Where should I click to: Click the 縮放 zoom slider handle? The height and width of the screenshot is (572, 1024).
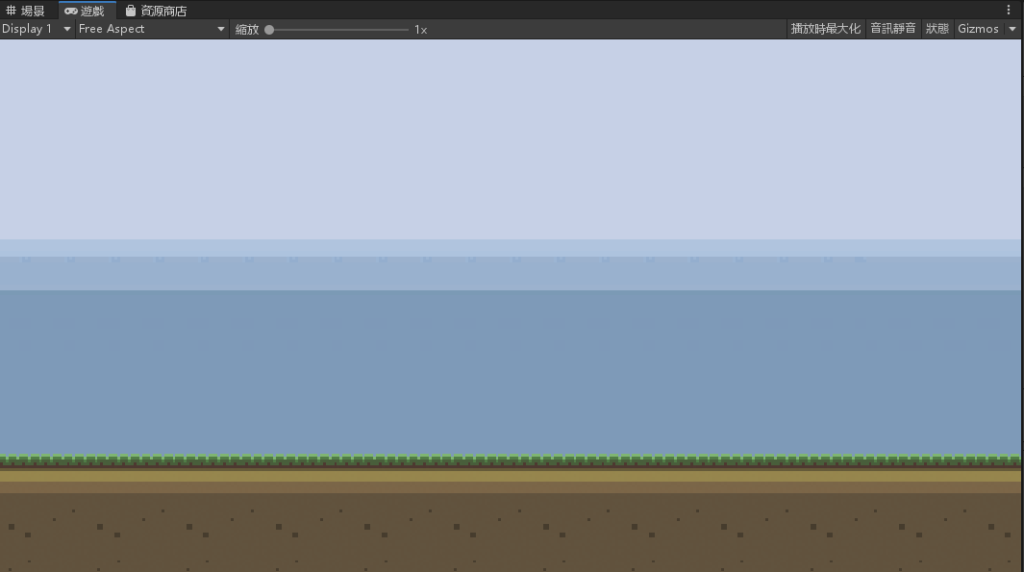pyautogui.click(x=270, y=30)
